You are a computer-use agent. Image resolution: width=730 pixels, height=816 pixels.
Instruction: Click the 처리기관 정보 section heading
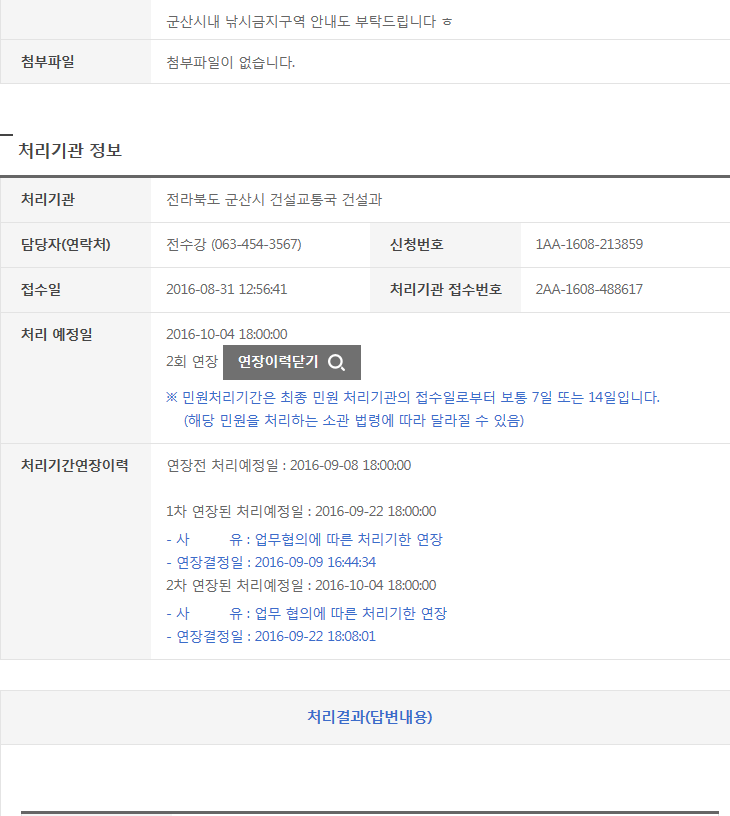70,150
